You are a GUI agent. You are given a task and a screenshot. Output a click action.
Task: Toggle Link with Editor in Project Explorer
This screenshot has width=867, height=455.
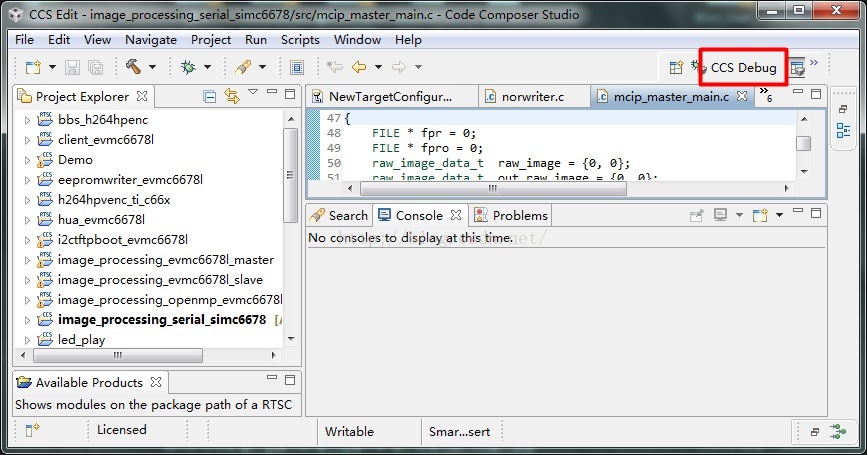232,97
